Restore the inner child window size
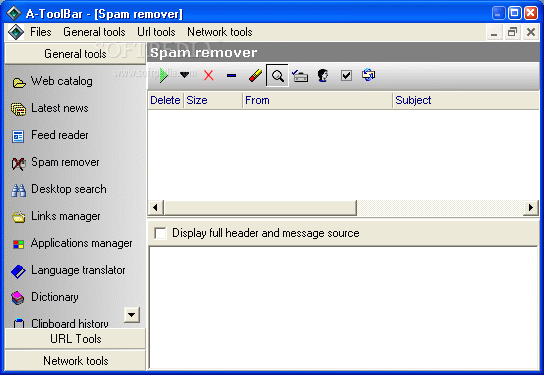 pyautogui.click(x=512, y=33)
